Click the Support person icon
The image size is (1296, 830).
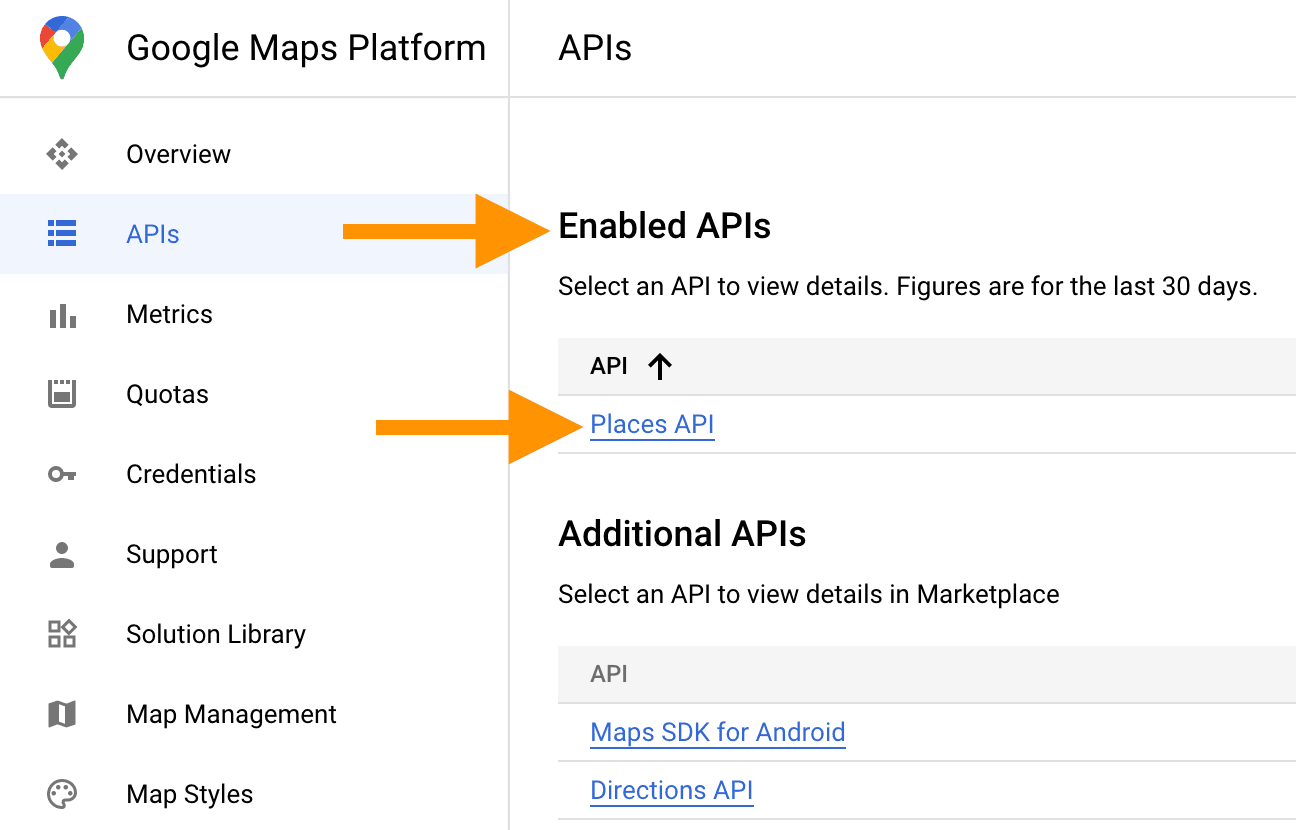coord(62,555)
